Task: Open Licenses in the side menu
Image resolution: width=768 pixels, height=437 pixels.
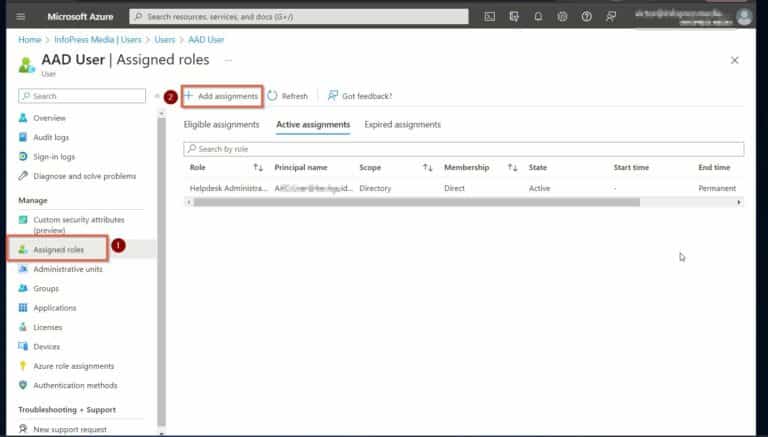Action: point(48,327)
